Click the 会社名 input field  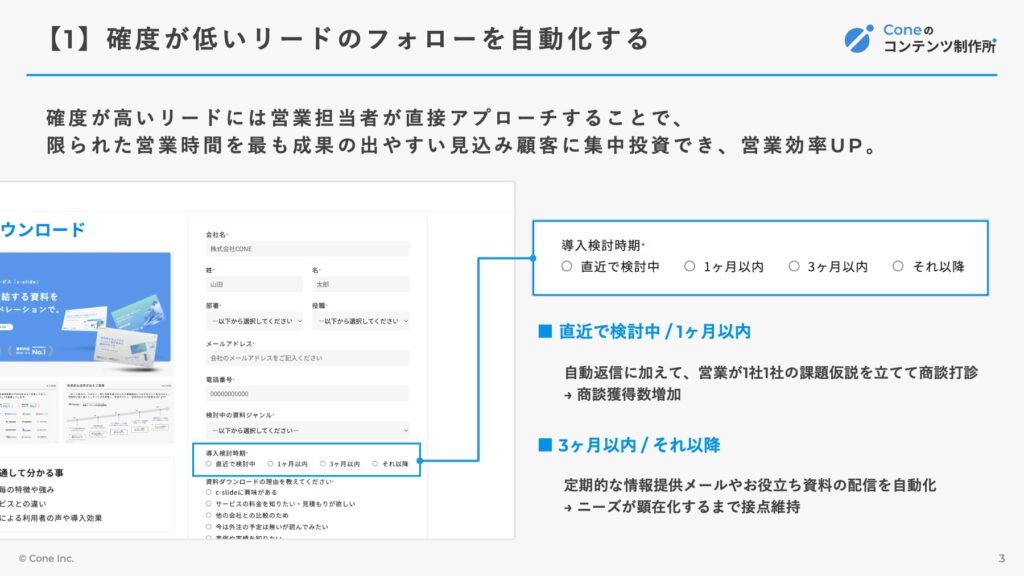[x=308, y=249]
